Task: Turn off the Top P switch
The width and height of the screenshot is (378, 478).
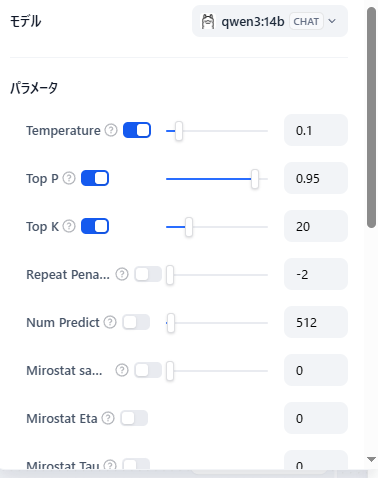Action: (95, 178)
